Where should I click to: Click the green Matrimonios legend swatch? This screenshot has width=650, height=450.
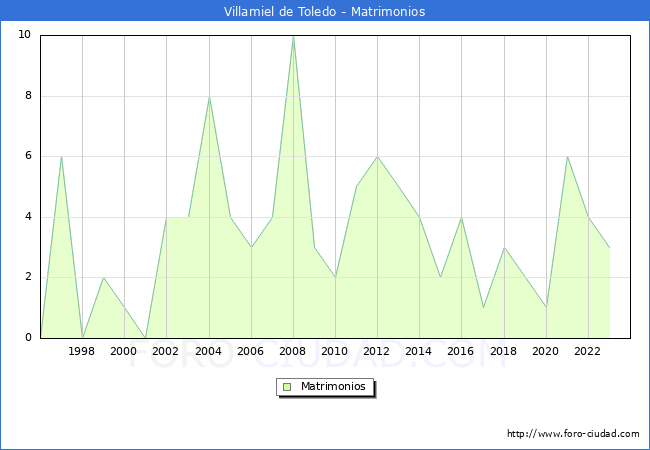click(287, 387)
